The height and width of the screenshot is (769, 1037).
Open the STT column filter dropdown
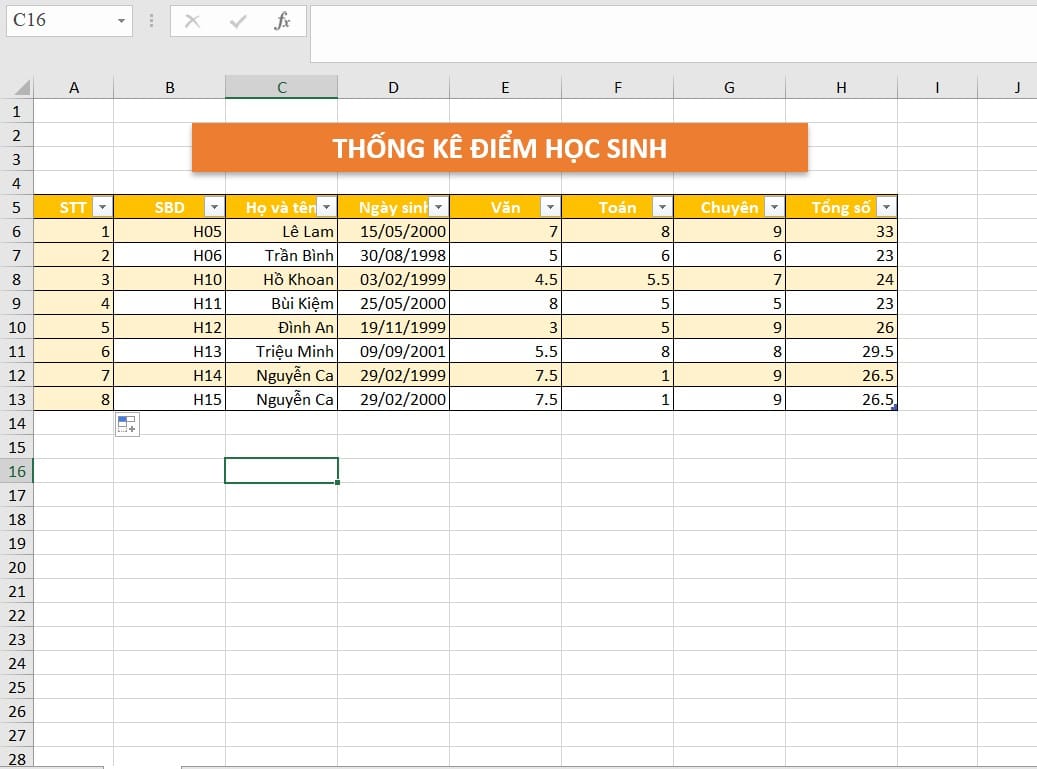pos(102,207)
